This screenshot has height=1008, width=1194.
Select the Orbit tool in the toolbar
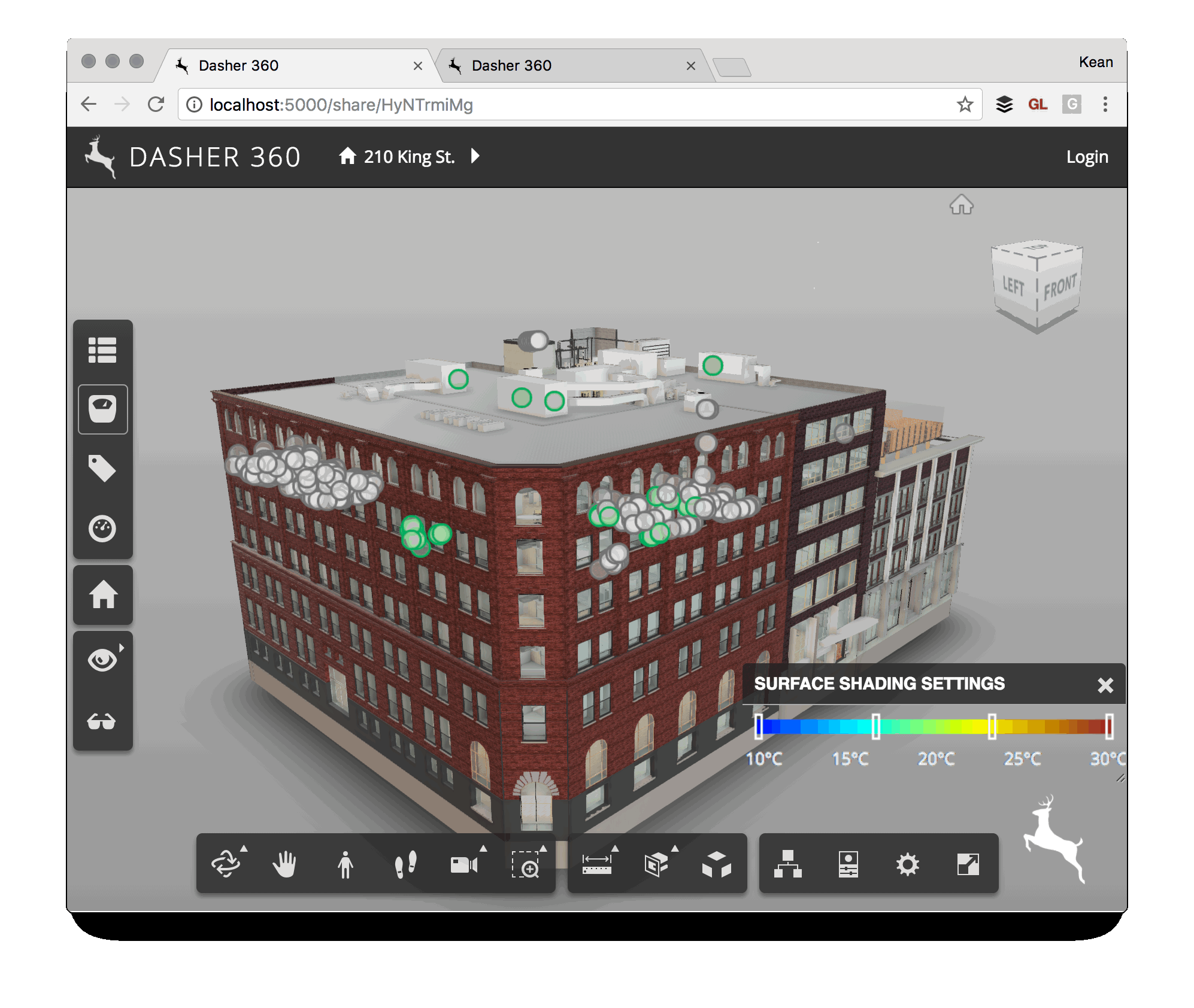click(x=226, y=864)
